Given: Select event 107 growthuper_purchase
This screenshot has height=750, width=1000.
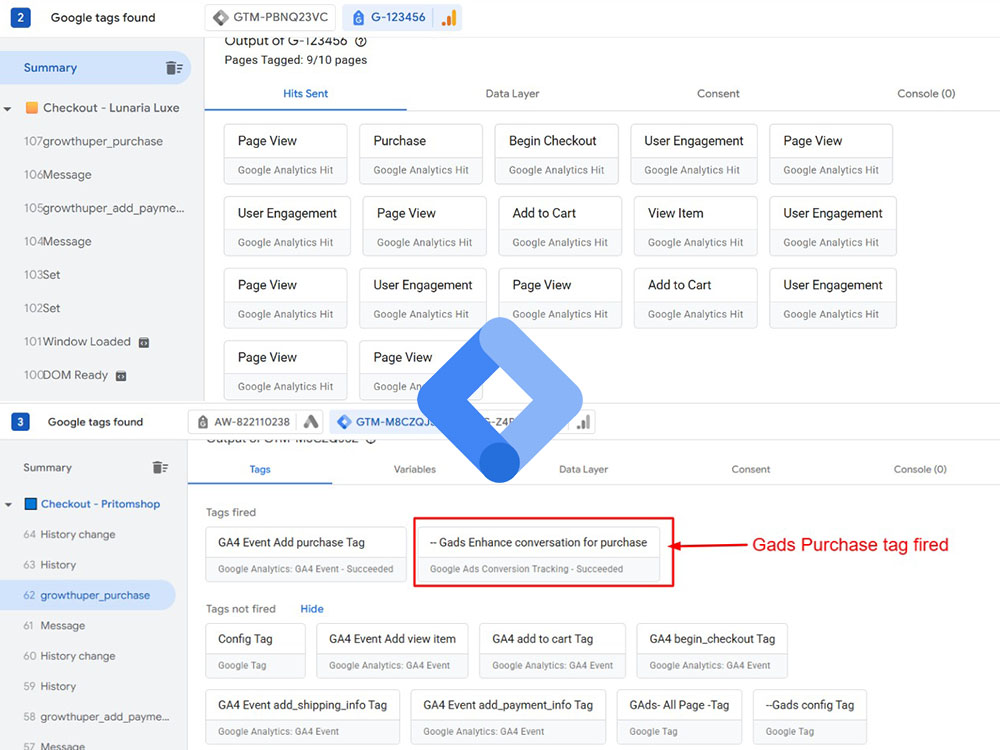Looking at the screenshot, I should click(93, 142).
